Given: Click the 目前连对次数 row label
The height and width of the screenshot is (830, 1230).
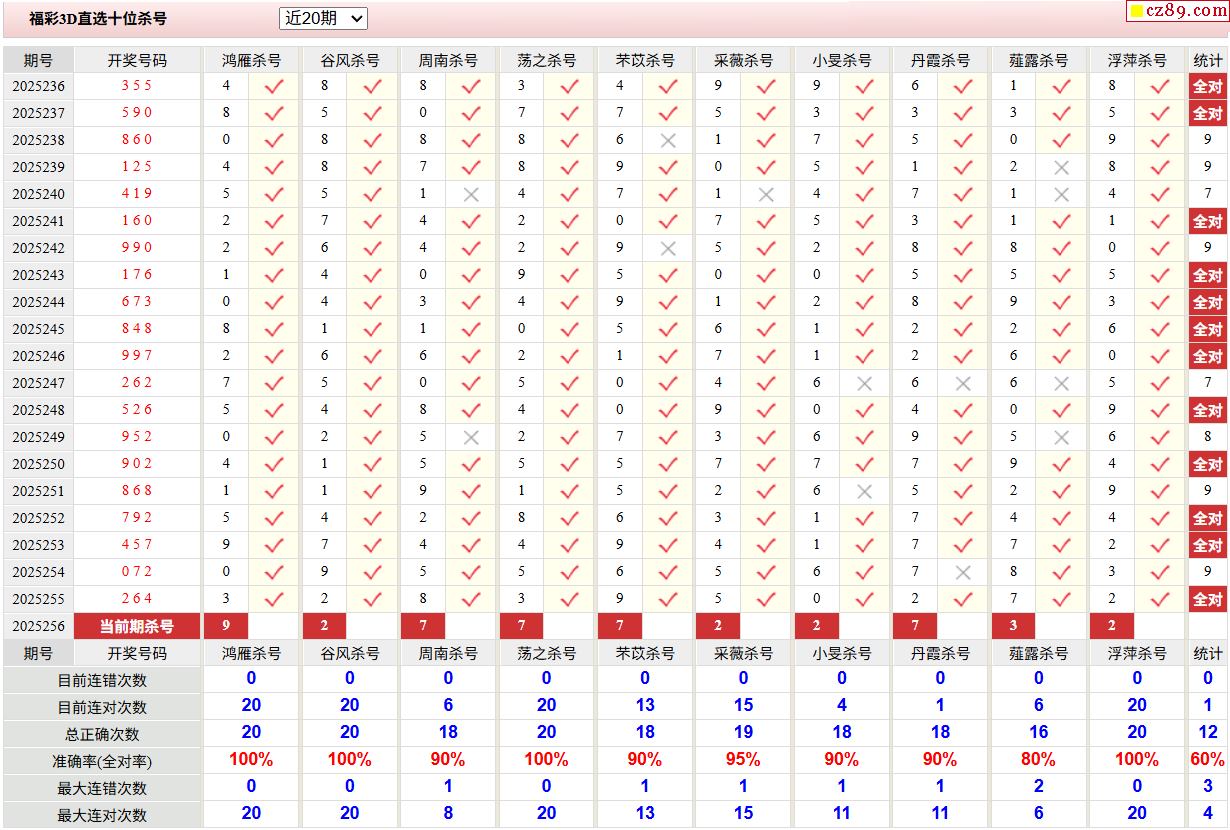Looking at the screenshot, I should click(x=102, y=707).
